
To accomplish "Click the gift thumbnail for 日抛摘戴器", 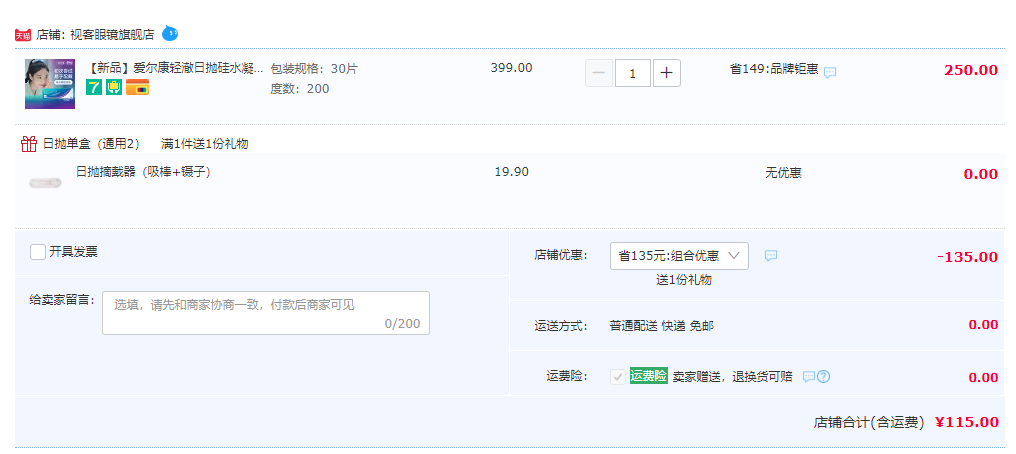I will (x=45, y=183).
